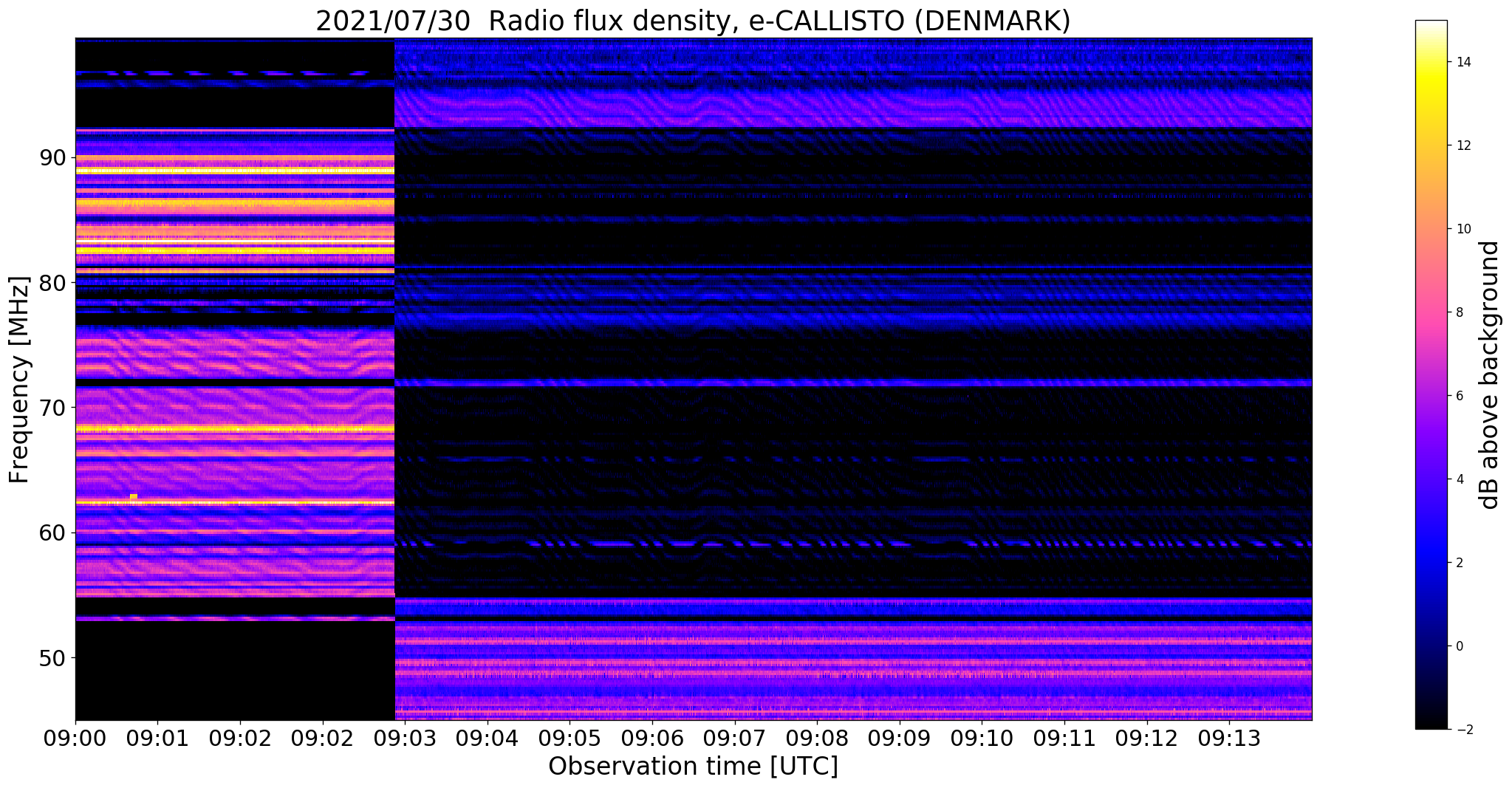Click the 09:05 time tick label
Image resolution: width=1512 pixels, height=788 pixels.
pos(569,738)
